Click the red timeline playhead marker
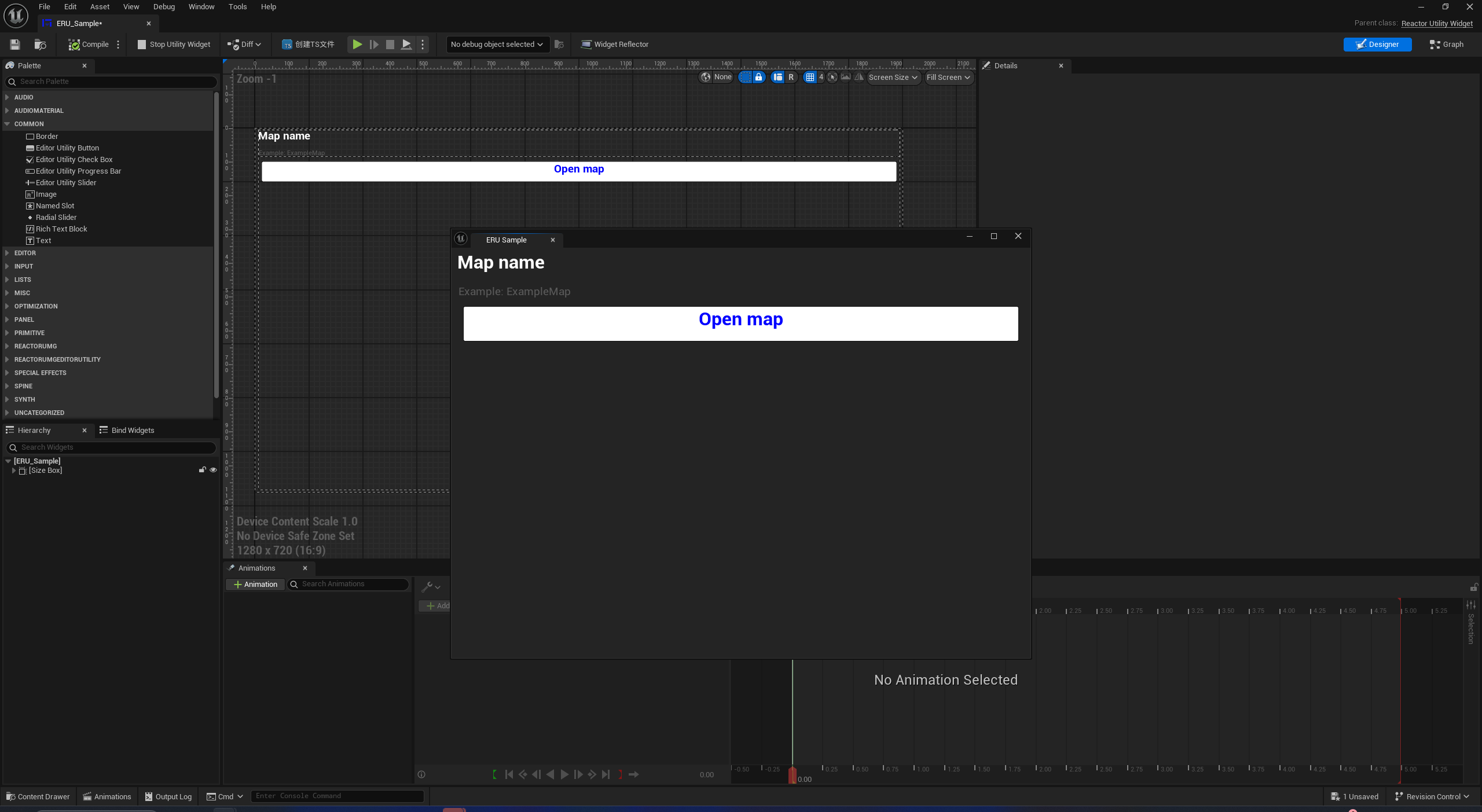Screen dimensions: 1482x812 [792, 775]
